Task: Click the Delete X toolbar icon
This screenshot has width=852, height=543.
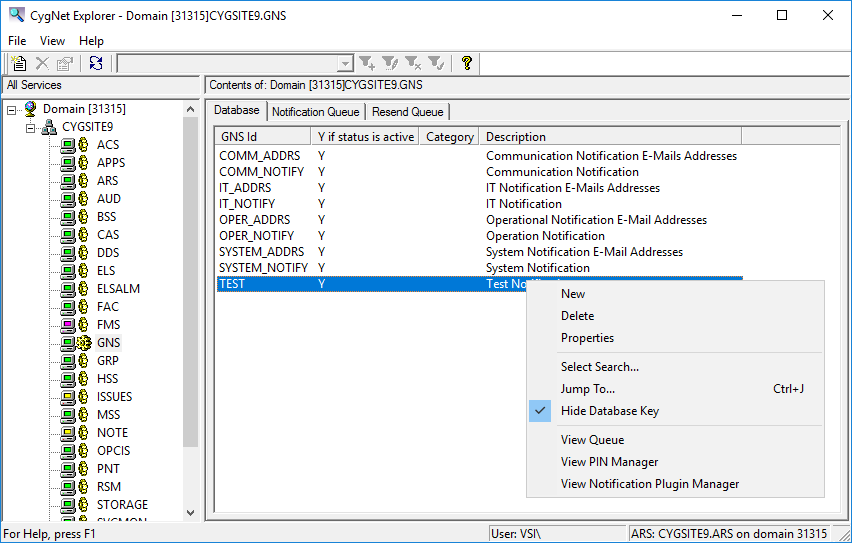Action: pyautogui.click(x=42, y=63)
